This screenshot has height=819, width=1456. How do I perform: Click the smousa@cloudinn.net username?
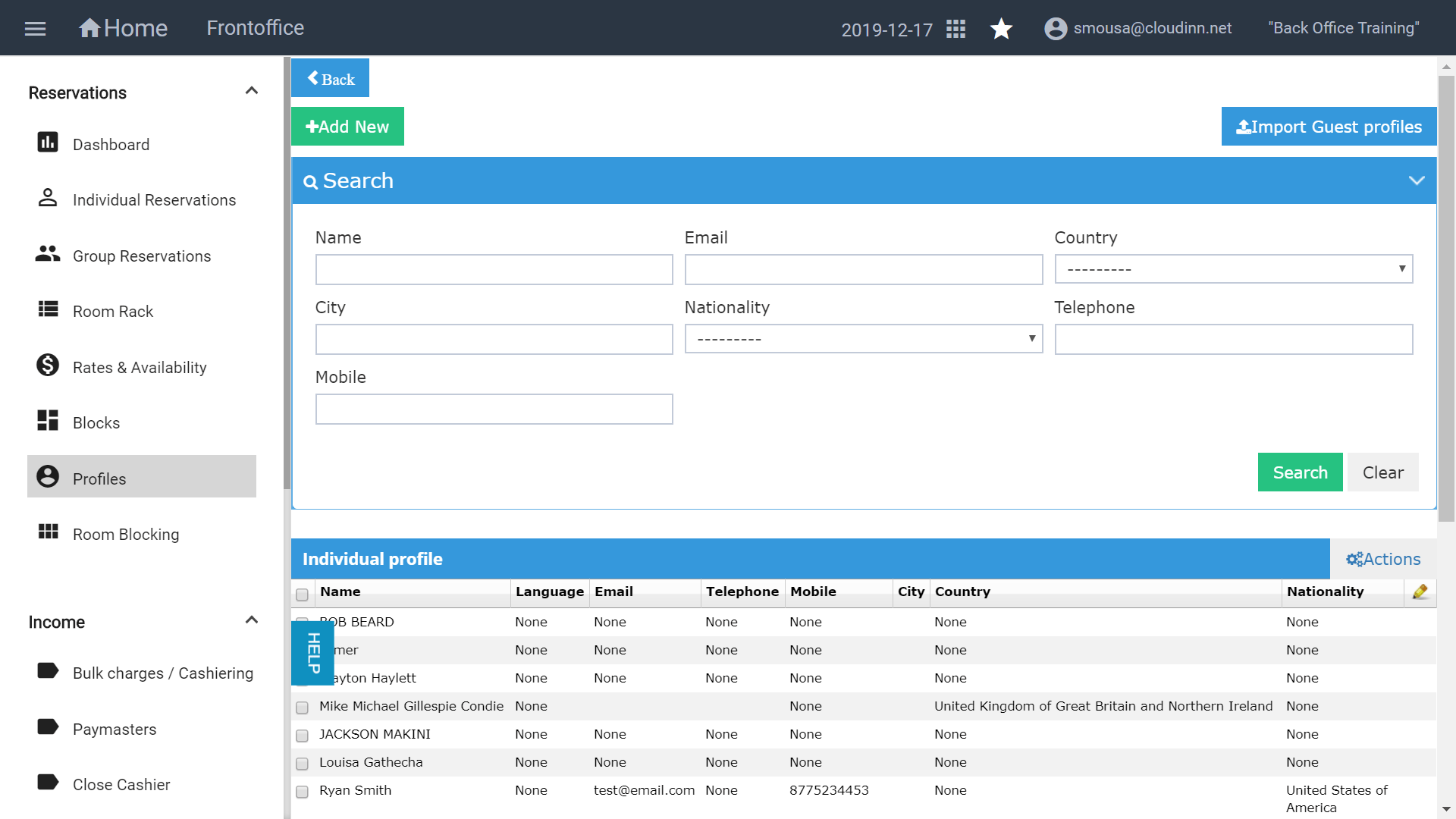1152,28
